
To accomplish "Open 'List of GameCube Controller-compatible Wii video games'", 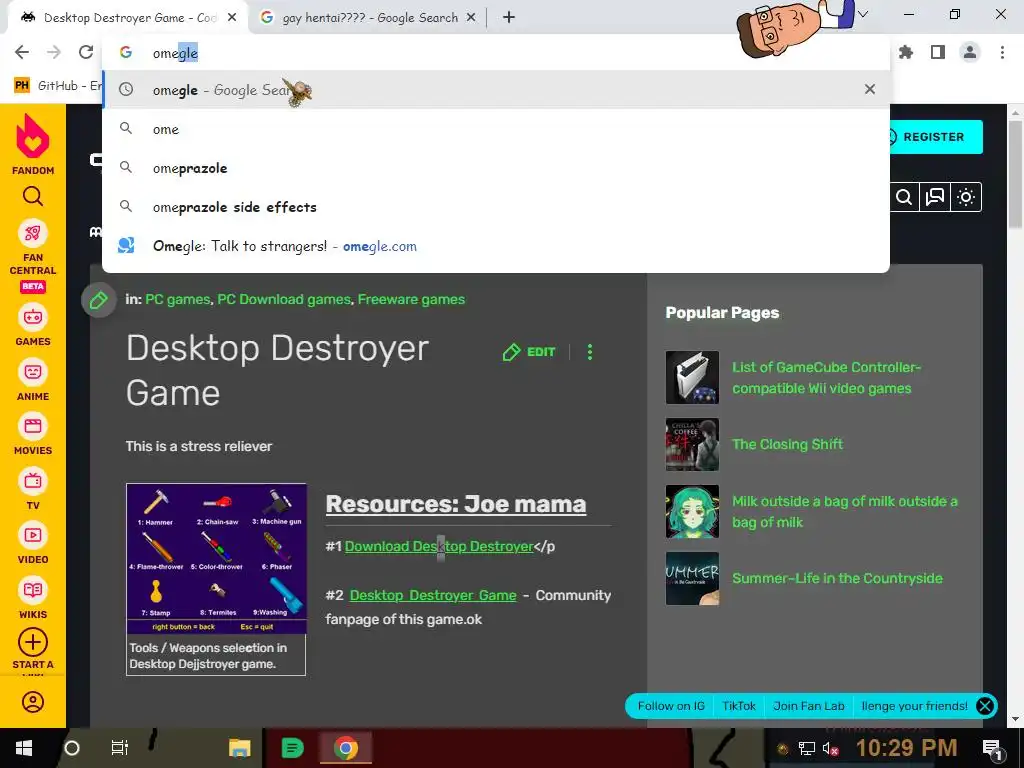I will click(x=826, y=377).
